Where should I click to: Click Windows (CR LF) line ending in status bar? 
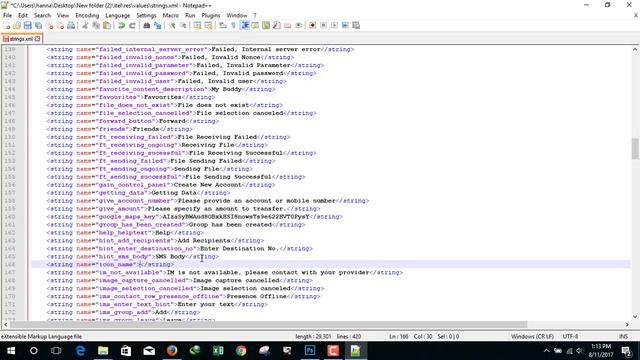[x=532, y=336]
